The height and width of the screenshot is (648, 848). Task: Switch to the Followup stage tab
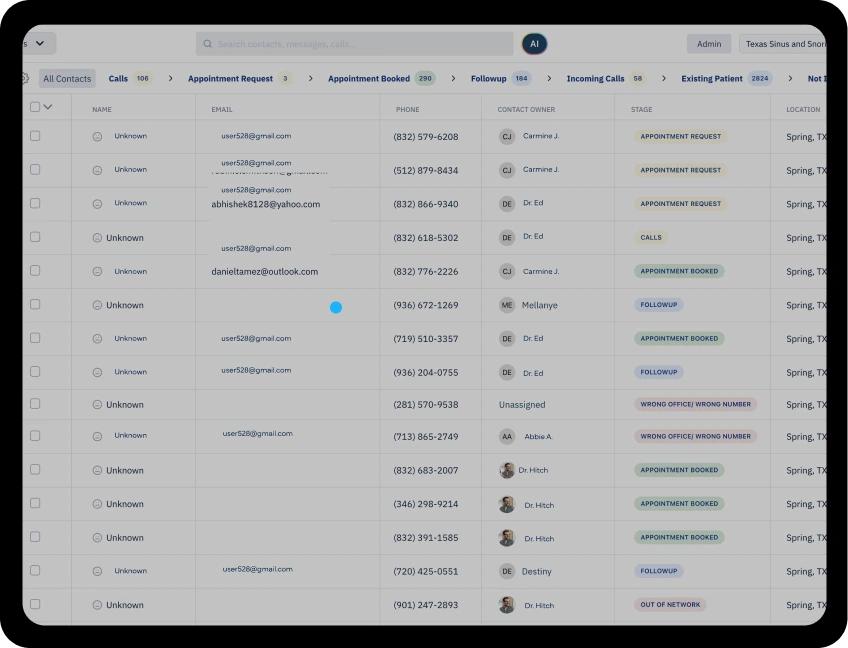click(x=501, y=78)
